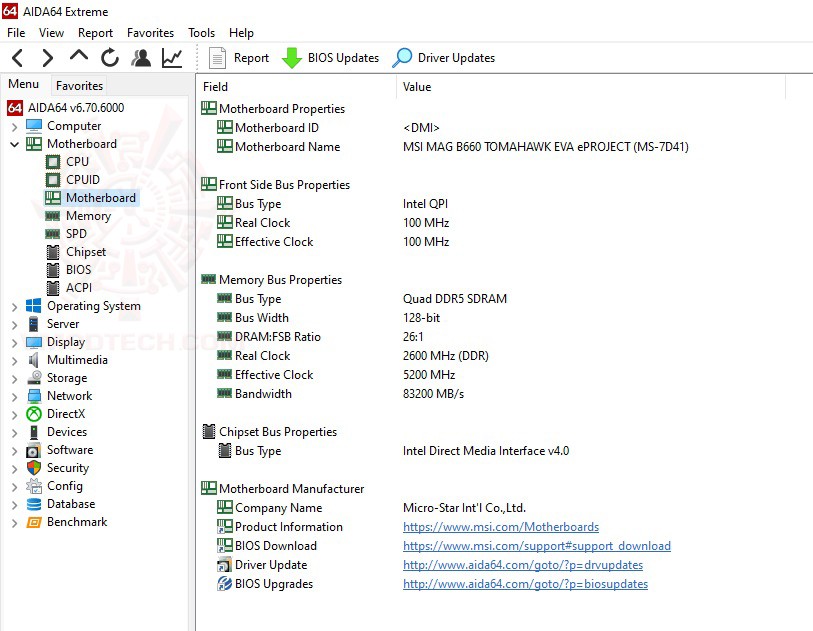Click the value 'Intel Direct Media Interface v4.0'
The image size is (813, 631).
click(x=486, y=451)
